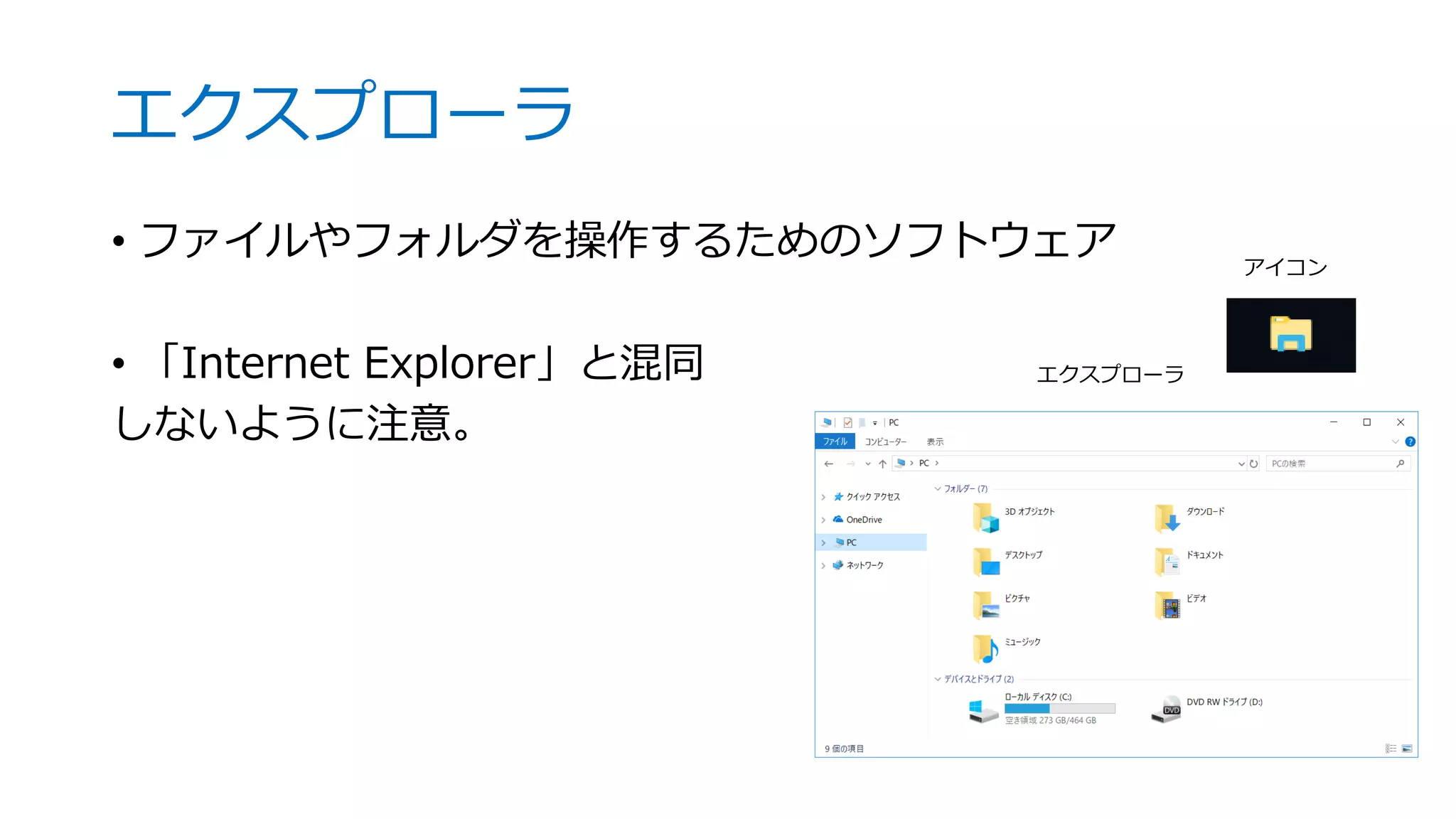Click the DVD RW ドライブ (D:) label
The image size is (1456, 819).
[x=1224, y=702]
